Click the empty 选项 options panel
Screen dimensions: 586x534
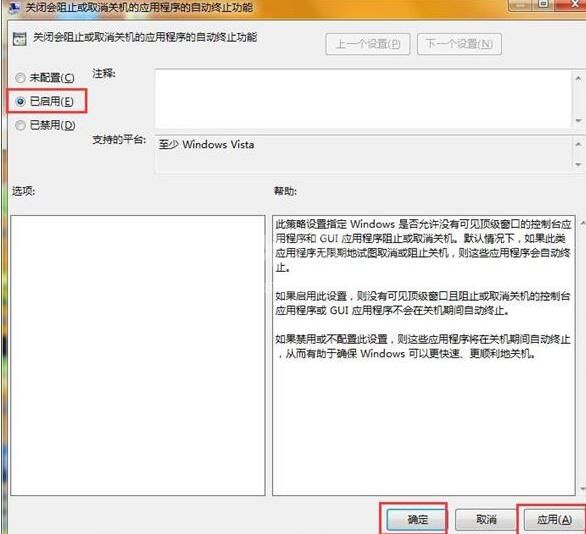pos(138,355)
